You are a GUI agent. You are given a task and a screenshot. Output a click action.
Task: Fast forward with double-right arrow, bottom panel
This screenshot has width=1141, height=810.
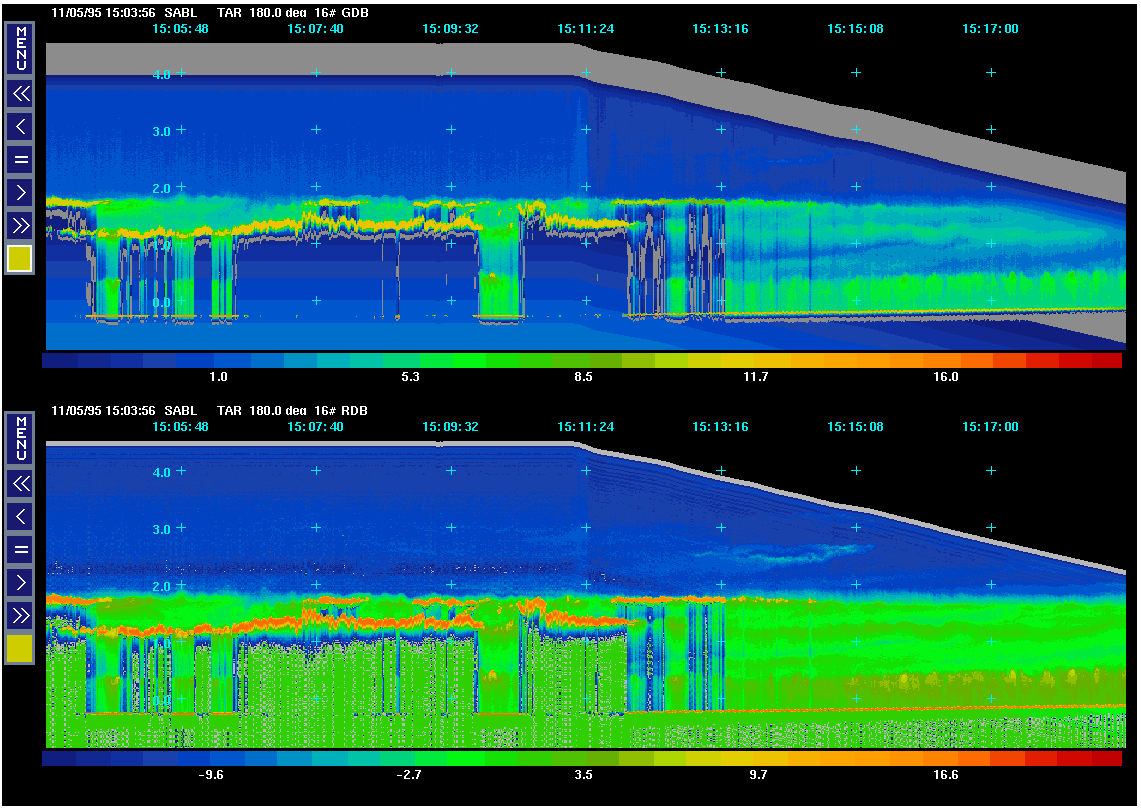pyautogui.click(x=20, y=614)
